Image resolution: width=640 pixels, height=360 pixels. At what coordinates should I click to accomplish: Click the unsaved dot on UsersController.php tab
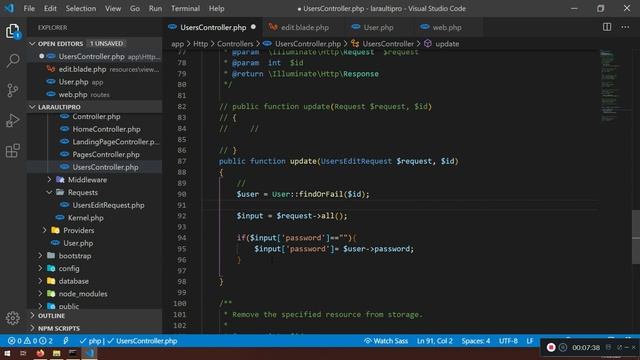click(253, 27)
